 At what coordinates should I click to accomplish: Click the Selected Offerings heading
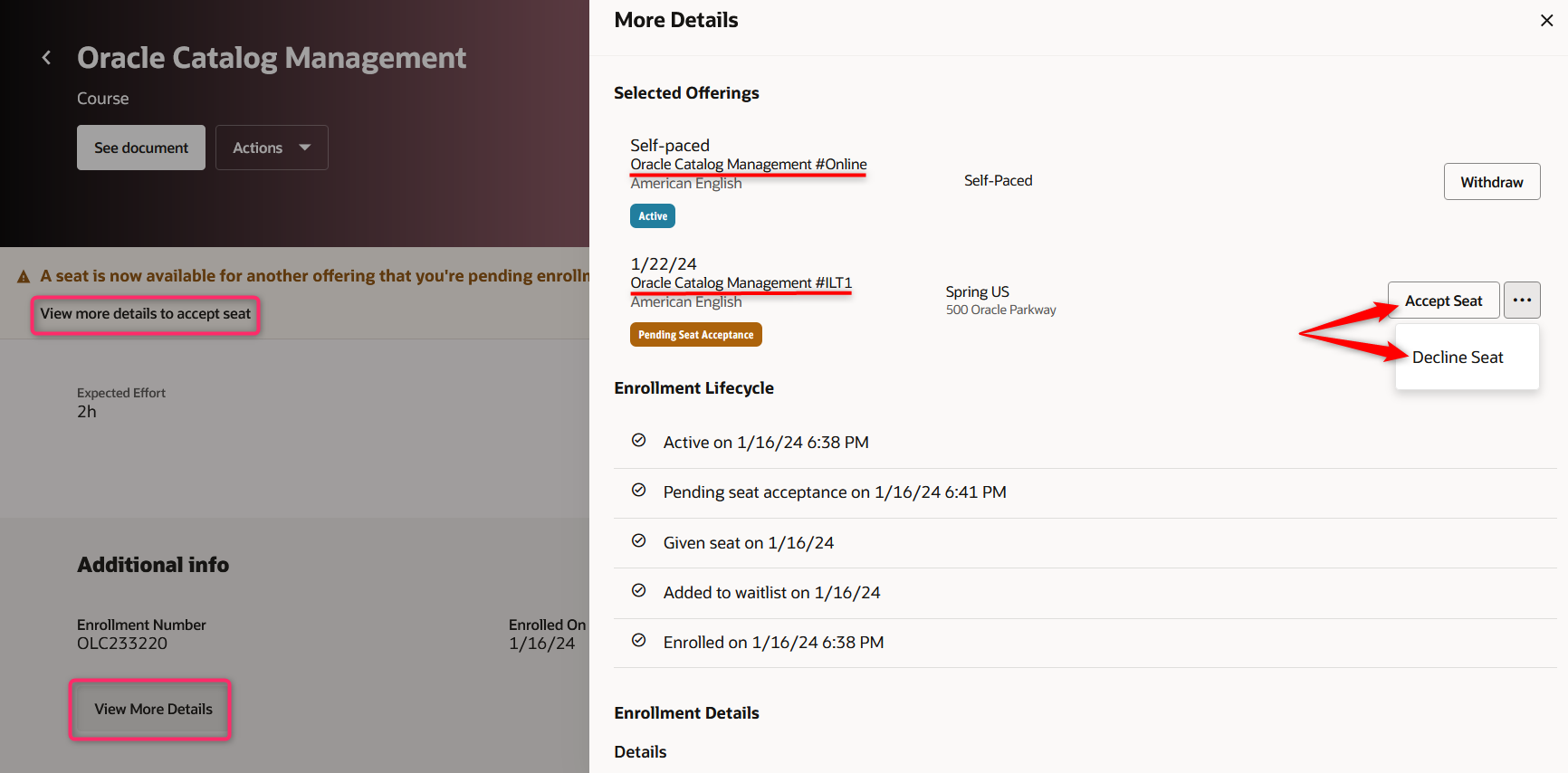pyautogui.click(x=687, y=93)
